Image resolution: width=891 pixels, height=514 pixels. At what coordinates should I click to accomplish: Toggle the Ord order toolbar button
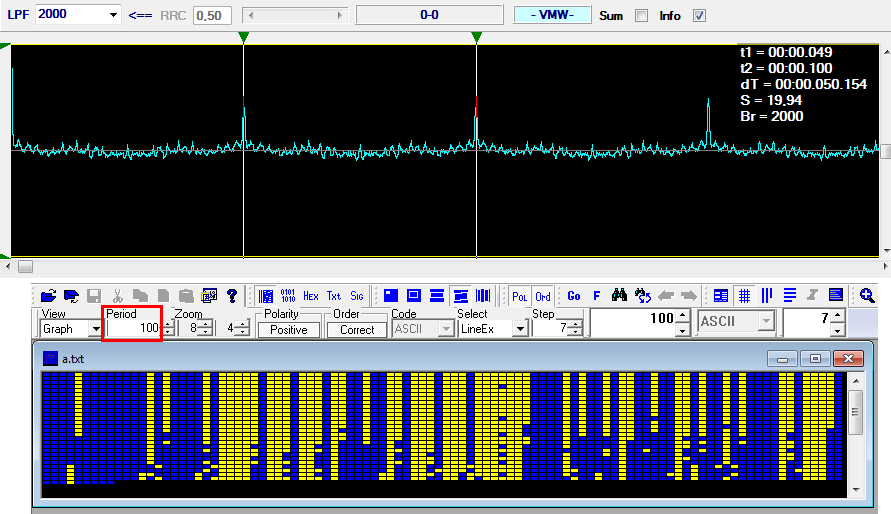tap(543, 296)
